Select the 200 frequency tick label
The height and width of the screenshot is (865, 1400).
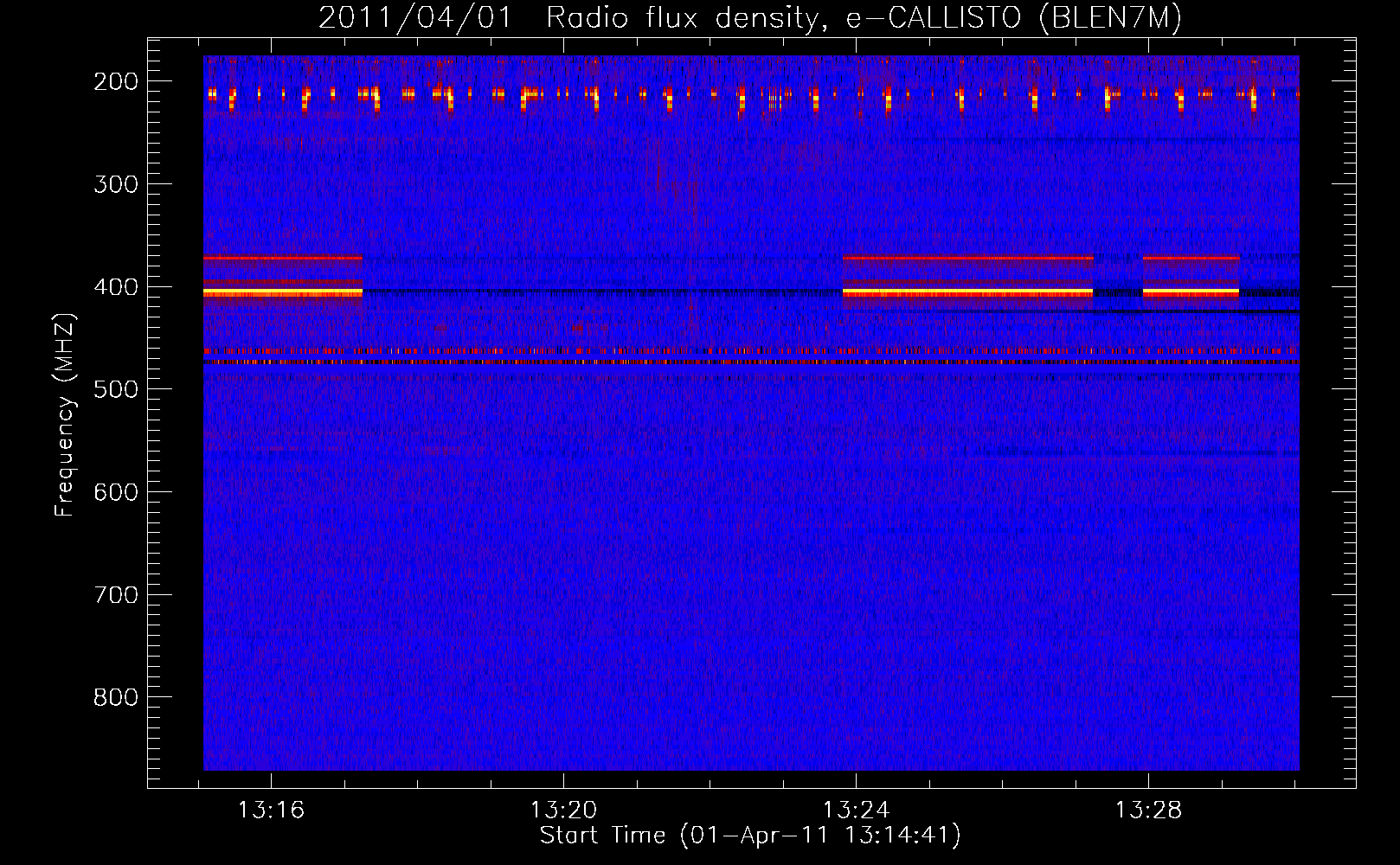116,81
